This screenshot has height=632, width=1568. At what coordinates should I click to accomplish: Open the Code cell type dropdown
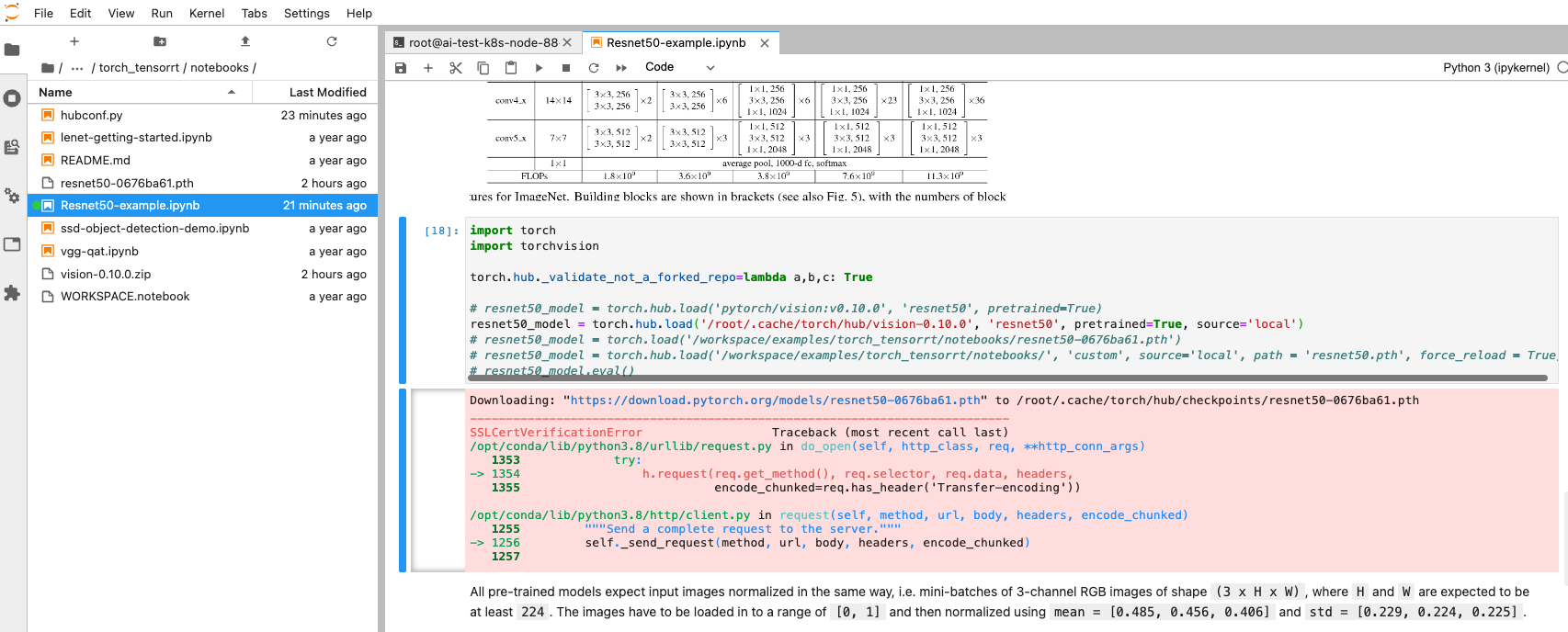coord(679,67)
